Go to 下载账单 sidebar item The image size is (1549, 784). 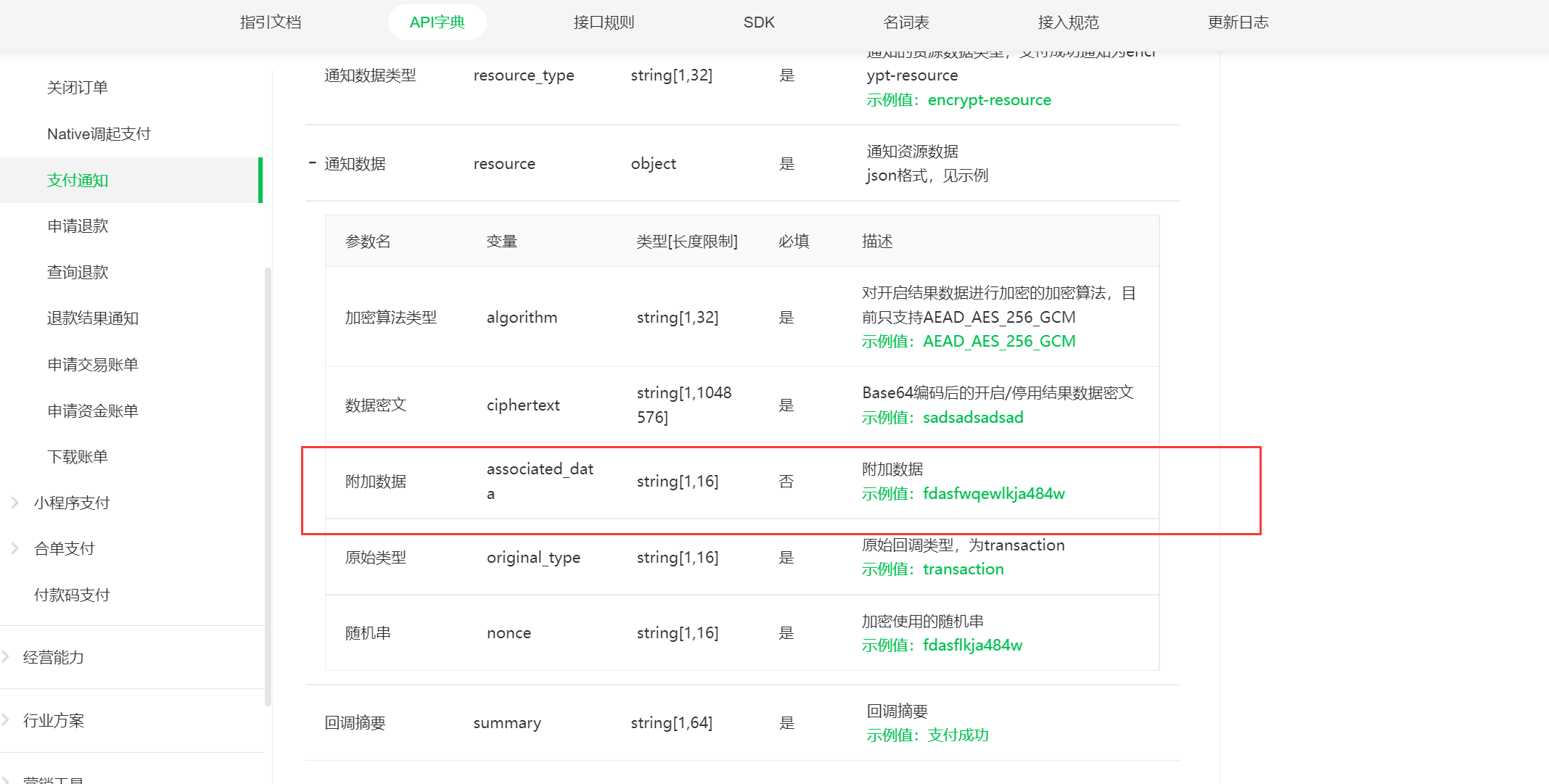(78, 457)
